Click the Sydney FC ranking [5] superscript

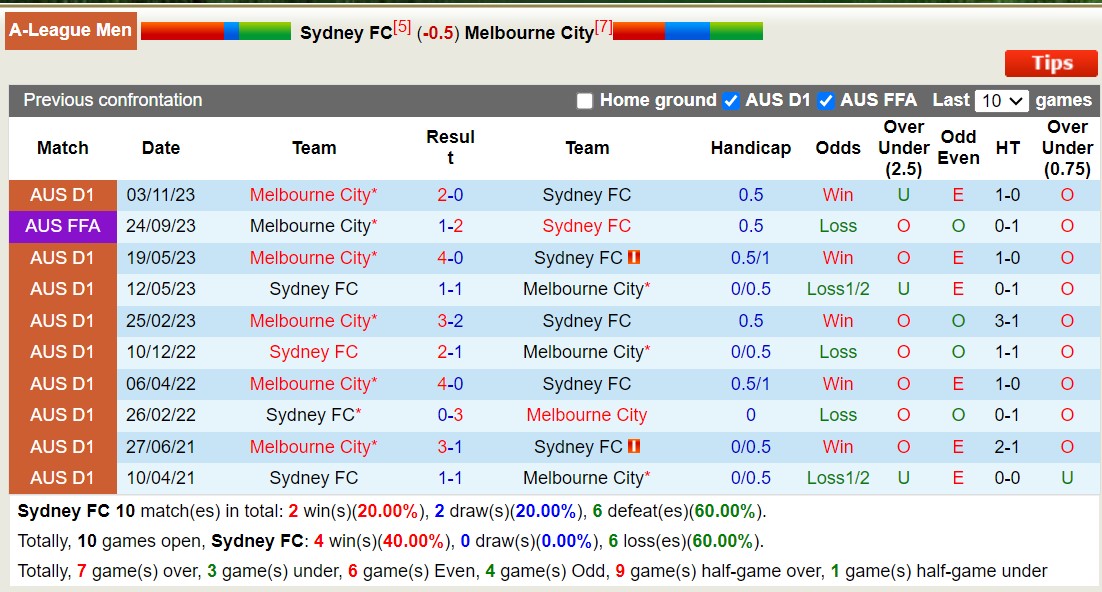[403, 26]
